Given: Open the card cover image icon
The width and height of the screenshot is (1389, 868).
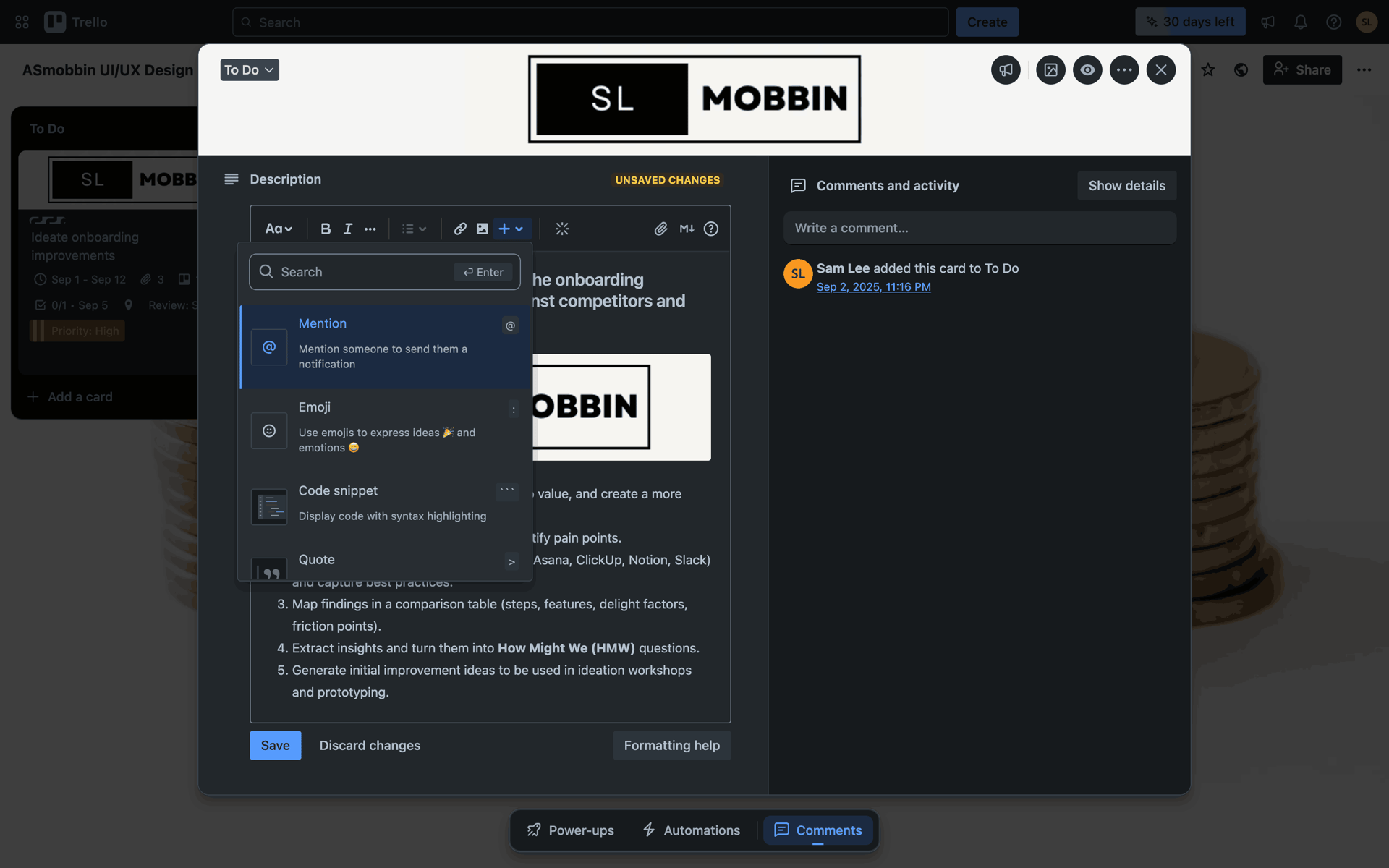Looking at the screenshot, I should (1050, 69).
